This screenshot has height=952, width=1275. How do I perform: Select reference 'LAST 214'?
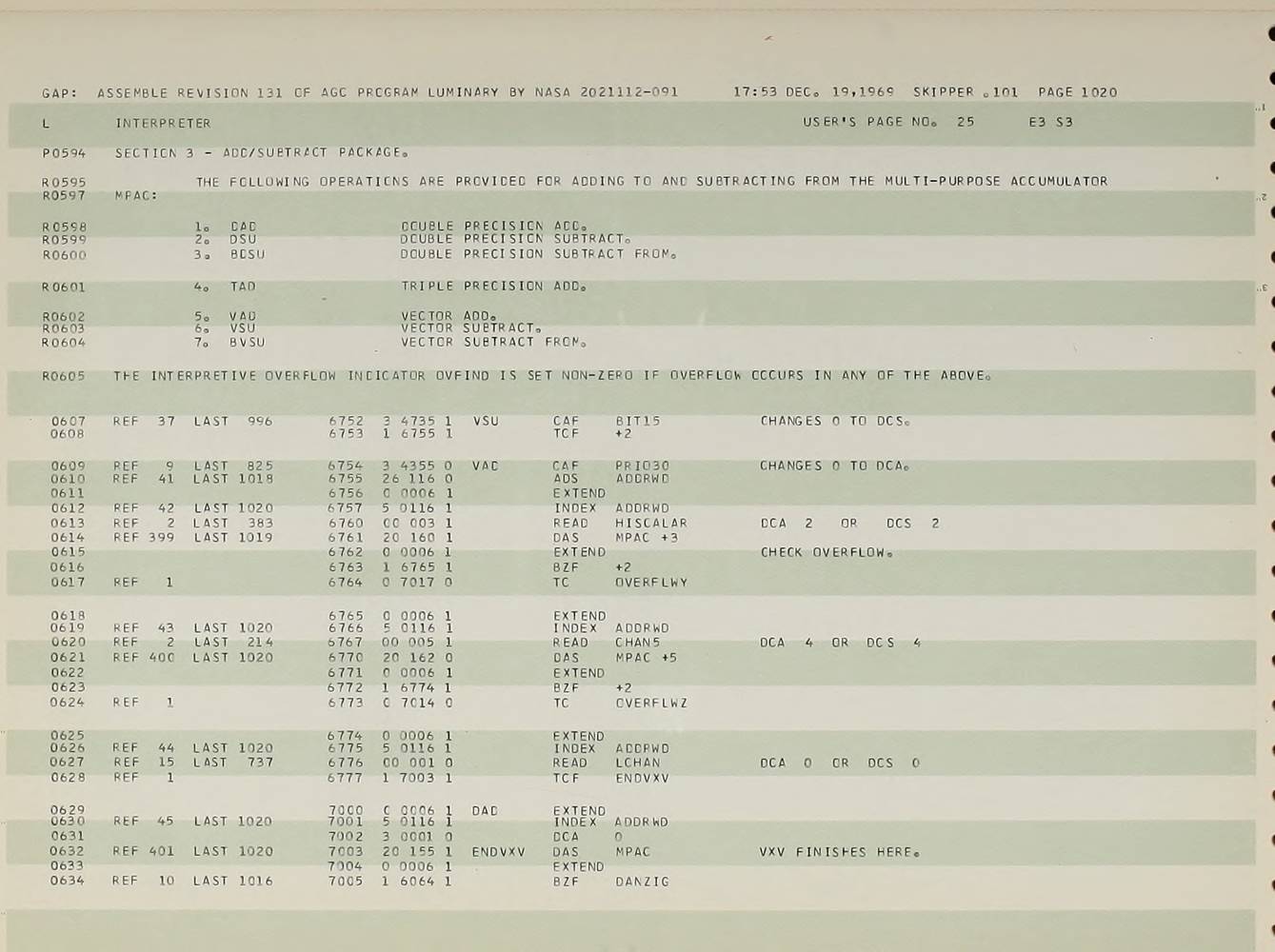233,642
